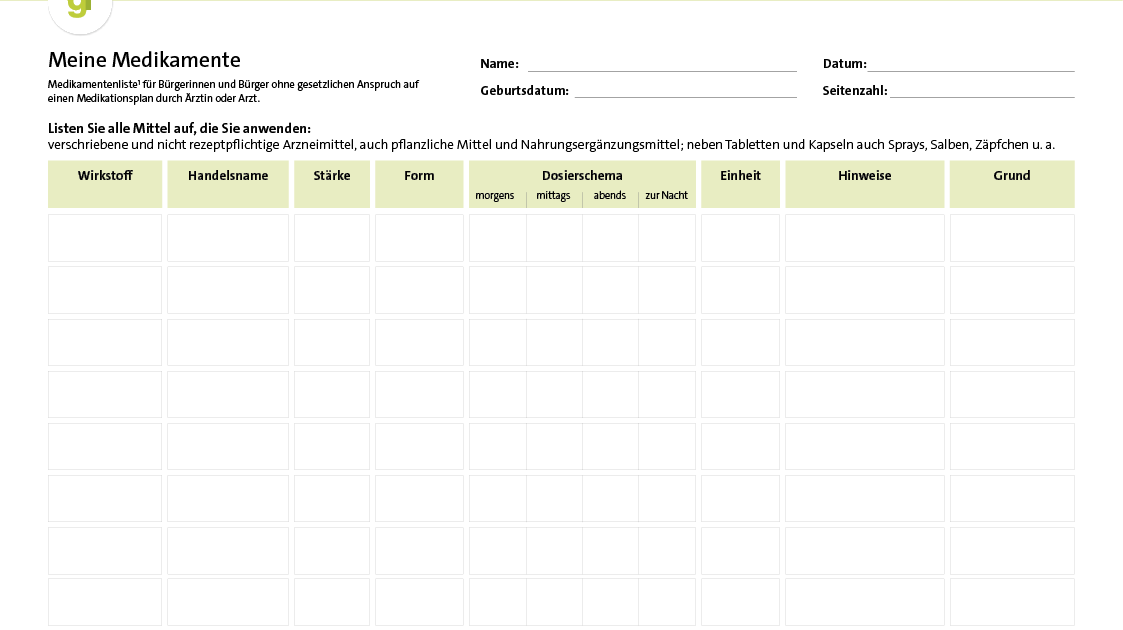This screenshot has width=1123, height=630.
Task: Click the Datum input line
Action: [x=970, y=64]
